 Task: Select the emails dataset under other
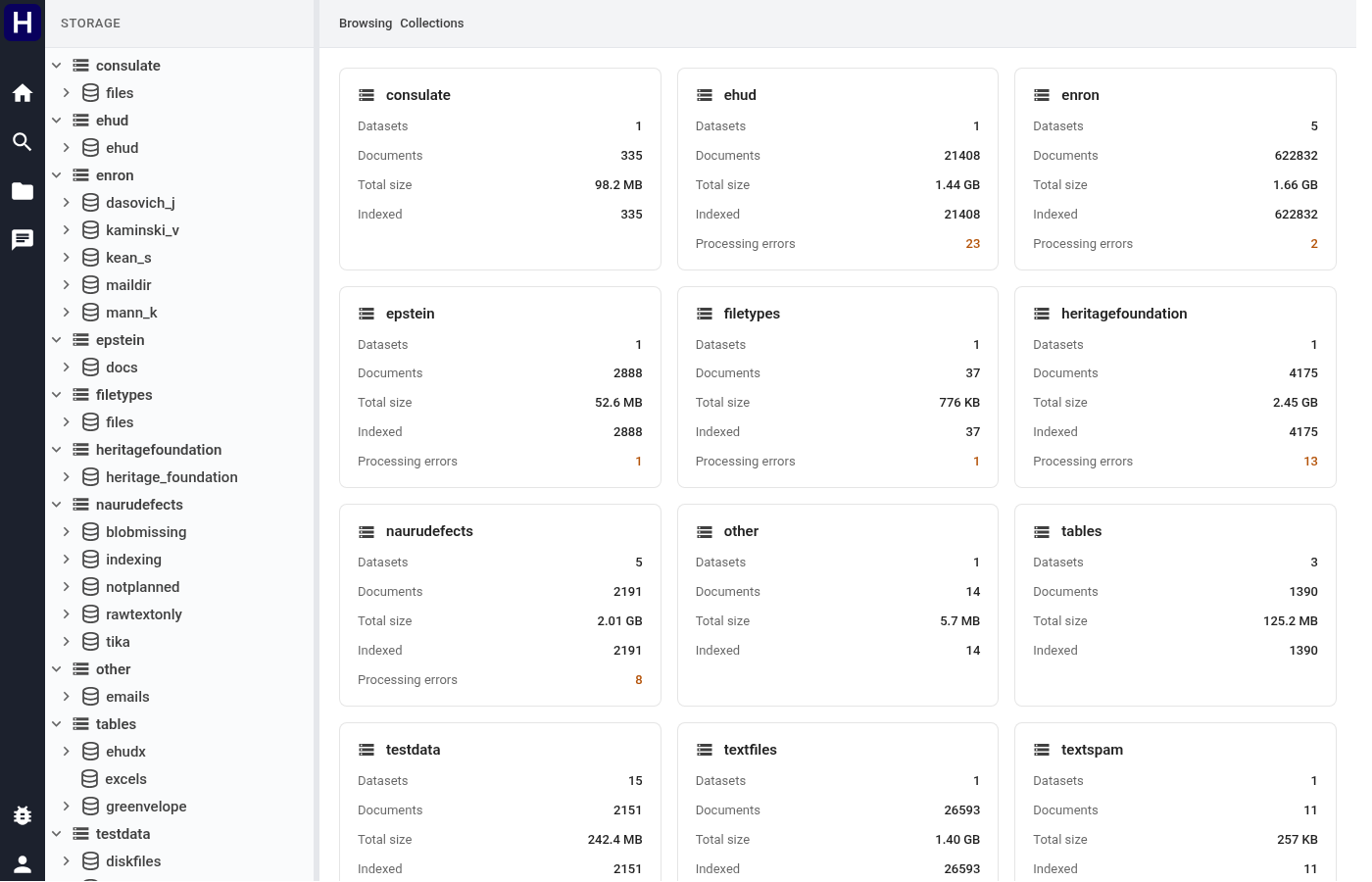pyautogui.click(x=127, y=697)
